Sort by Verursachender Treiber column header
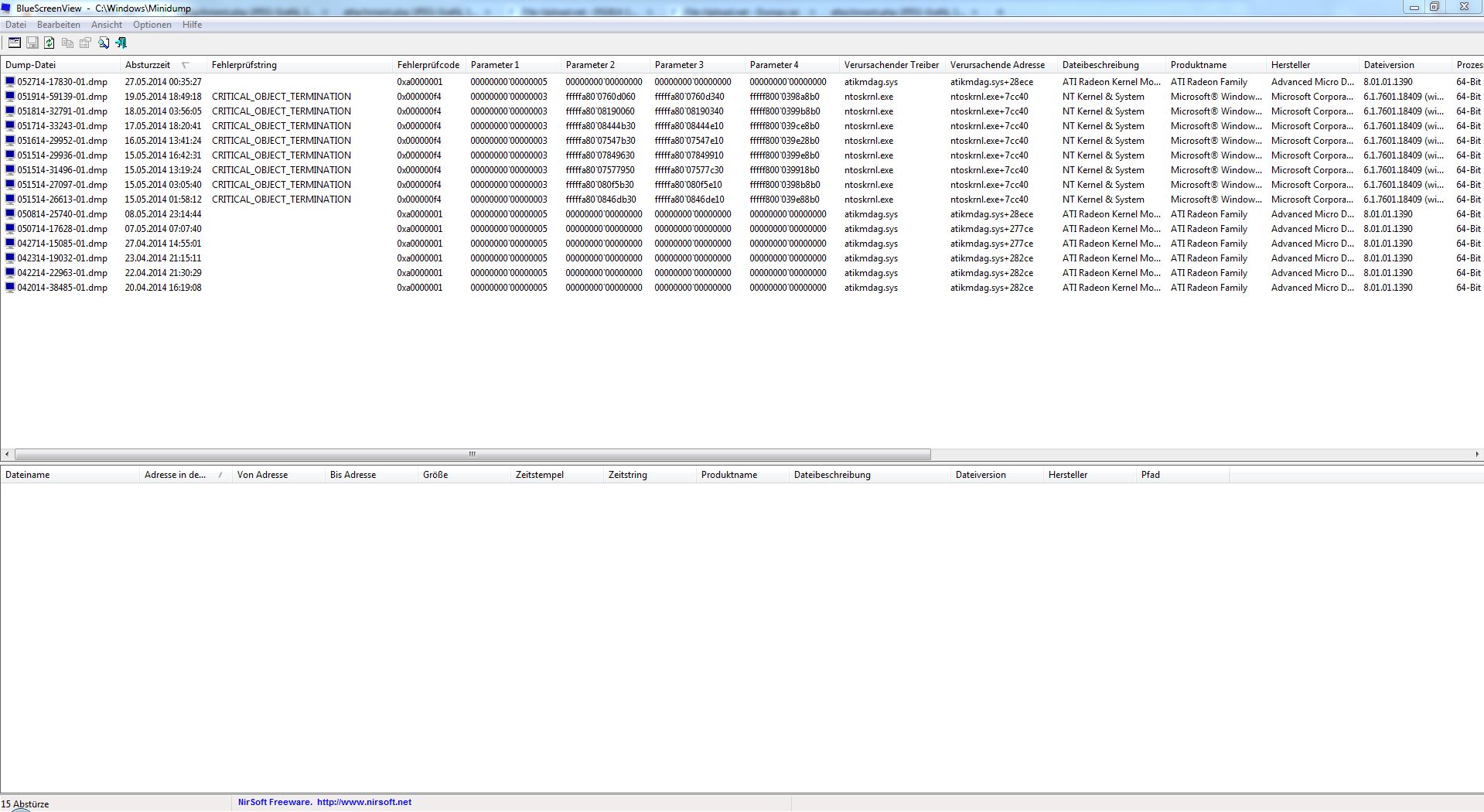This screenshot has width=1484, height=812. 892,65
